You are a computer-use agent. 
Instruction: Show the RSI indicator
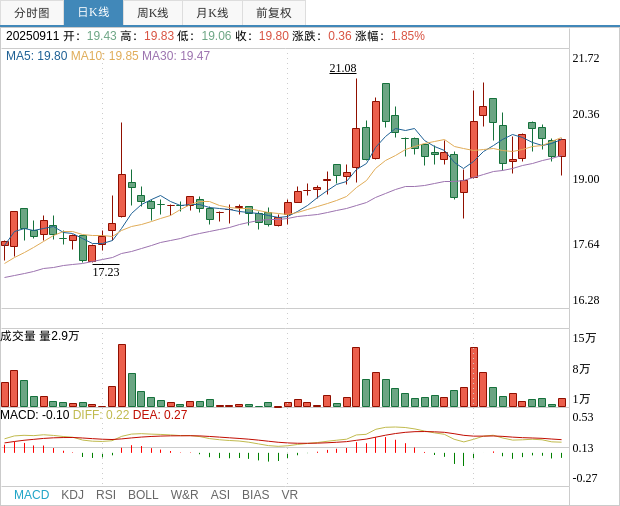point(106,495)
